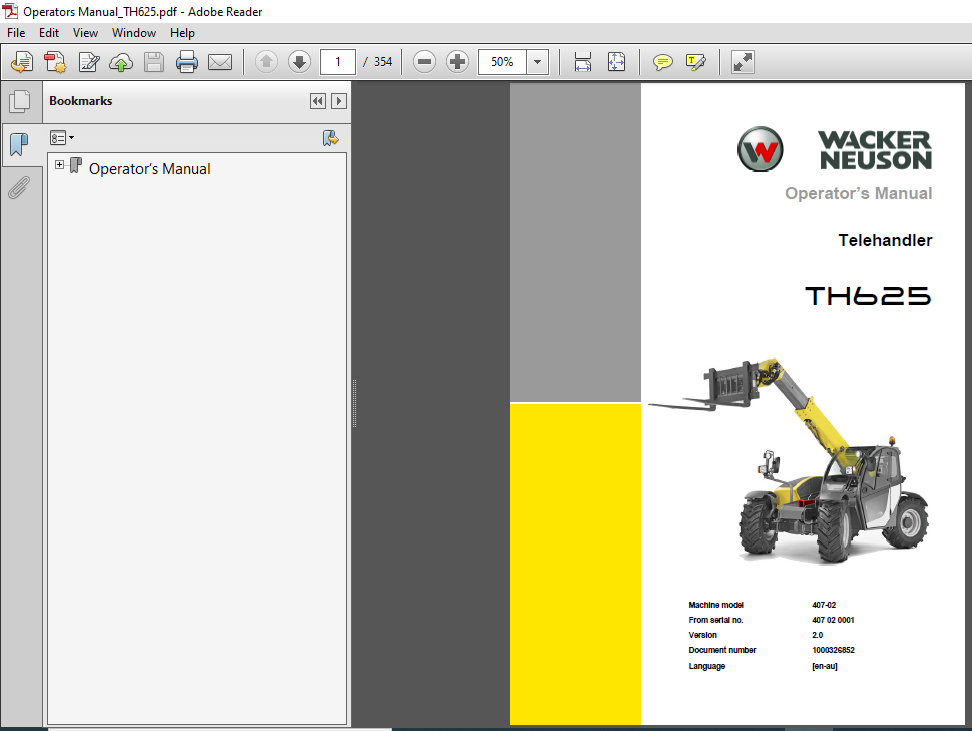Open the Edit menu
Image resolution: width=972 pixels, height=731 pixels.
[x=49, y=33]
